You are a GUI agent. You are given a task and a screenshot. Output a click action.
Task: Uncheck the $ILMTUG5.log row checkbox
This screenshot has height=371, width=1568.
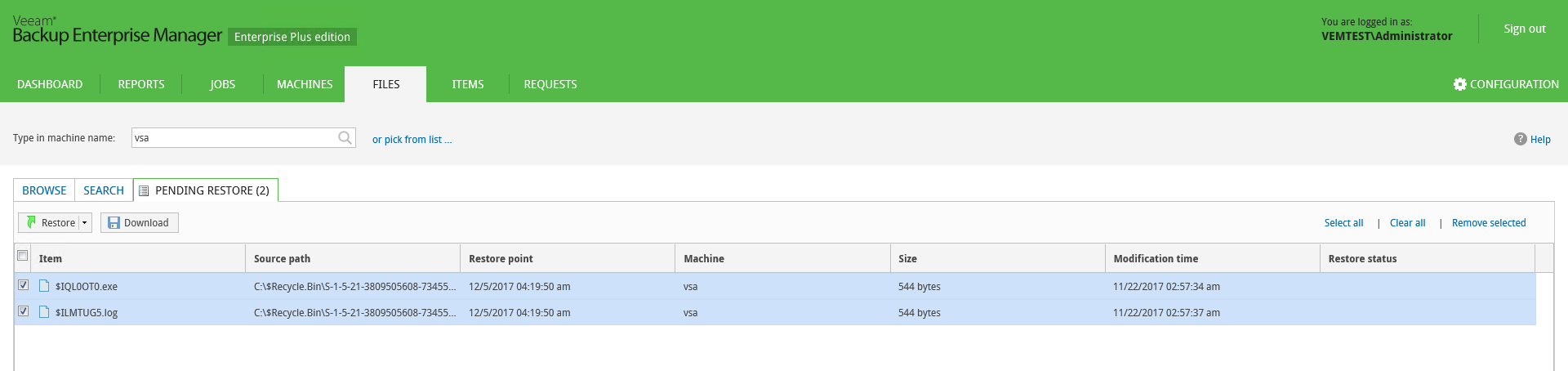tap(23, 311)
